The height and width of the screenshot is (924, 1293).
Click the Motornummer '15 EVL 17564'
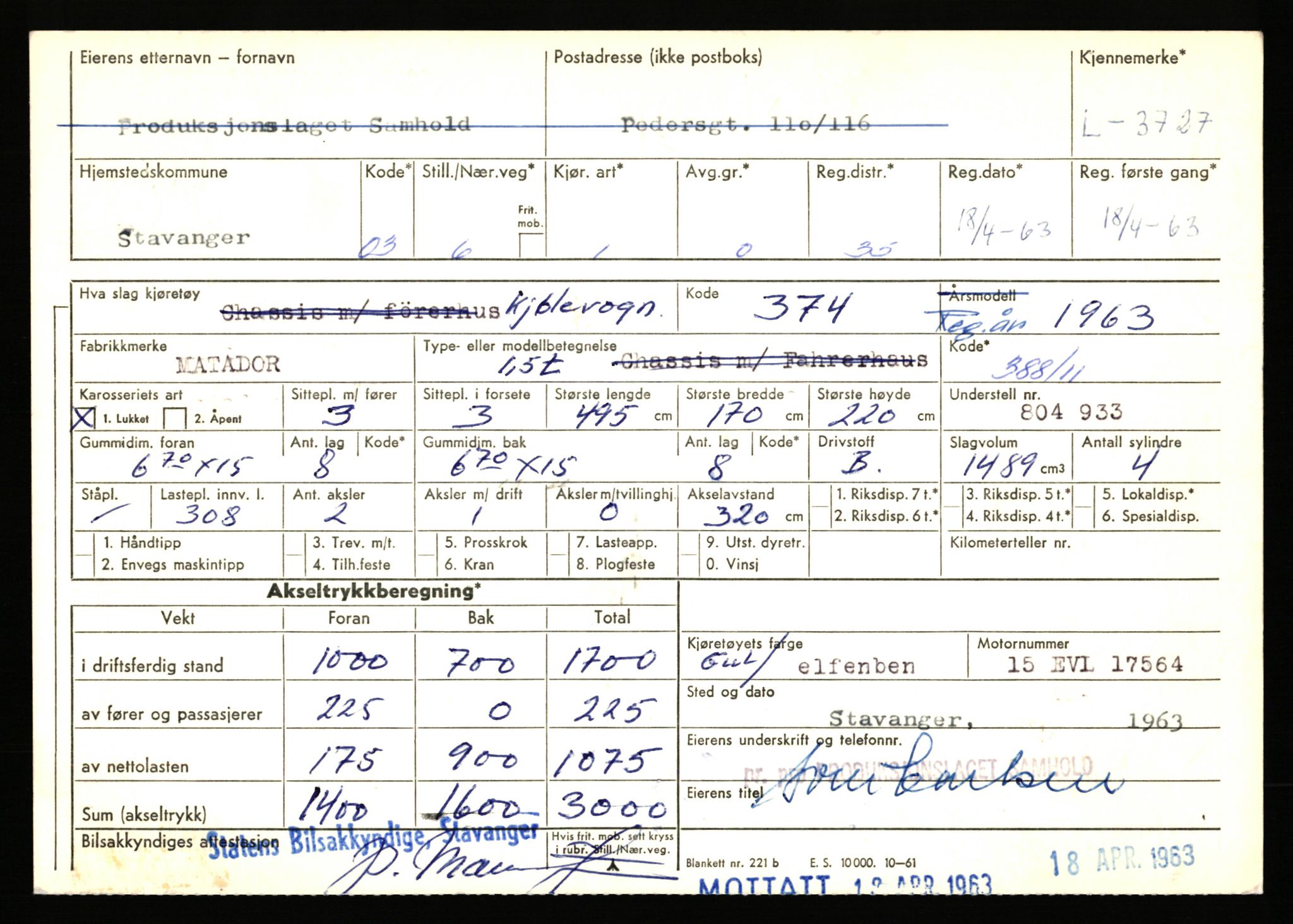point(1095,665)
